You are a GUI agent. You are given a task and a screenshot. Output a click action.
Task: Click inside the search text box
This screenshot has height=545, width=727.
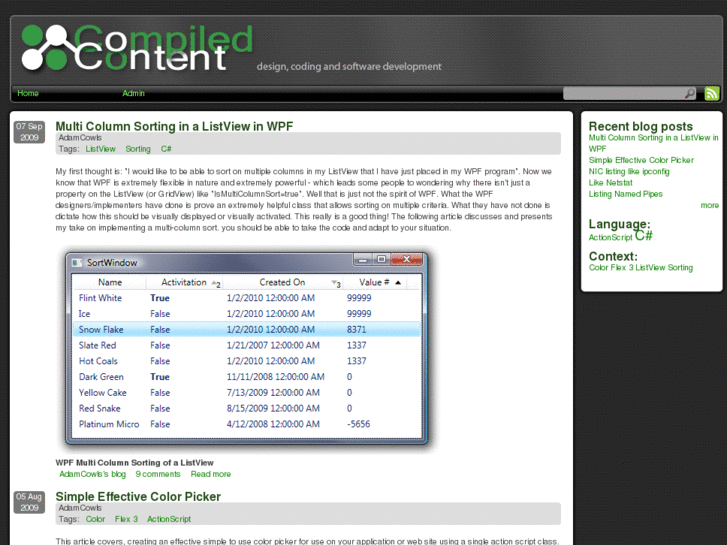click(x=622, y=93)
